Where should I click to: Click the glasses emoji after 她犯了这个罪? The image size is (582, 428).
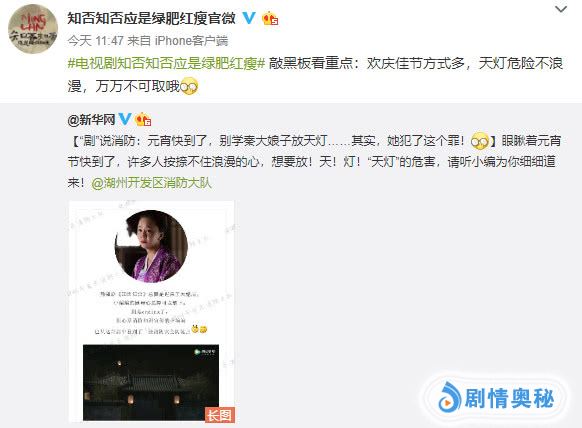[480, 141]
